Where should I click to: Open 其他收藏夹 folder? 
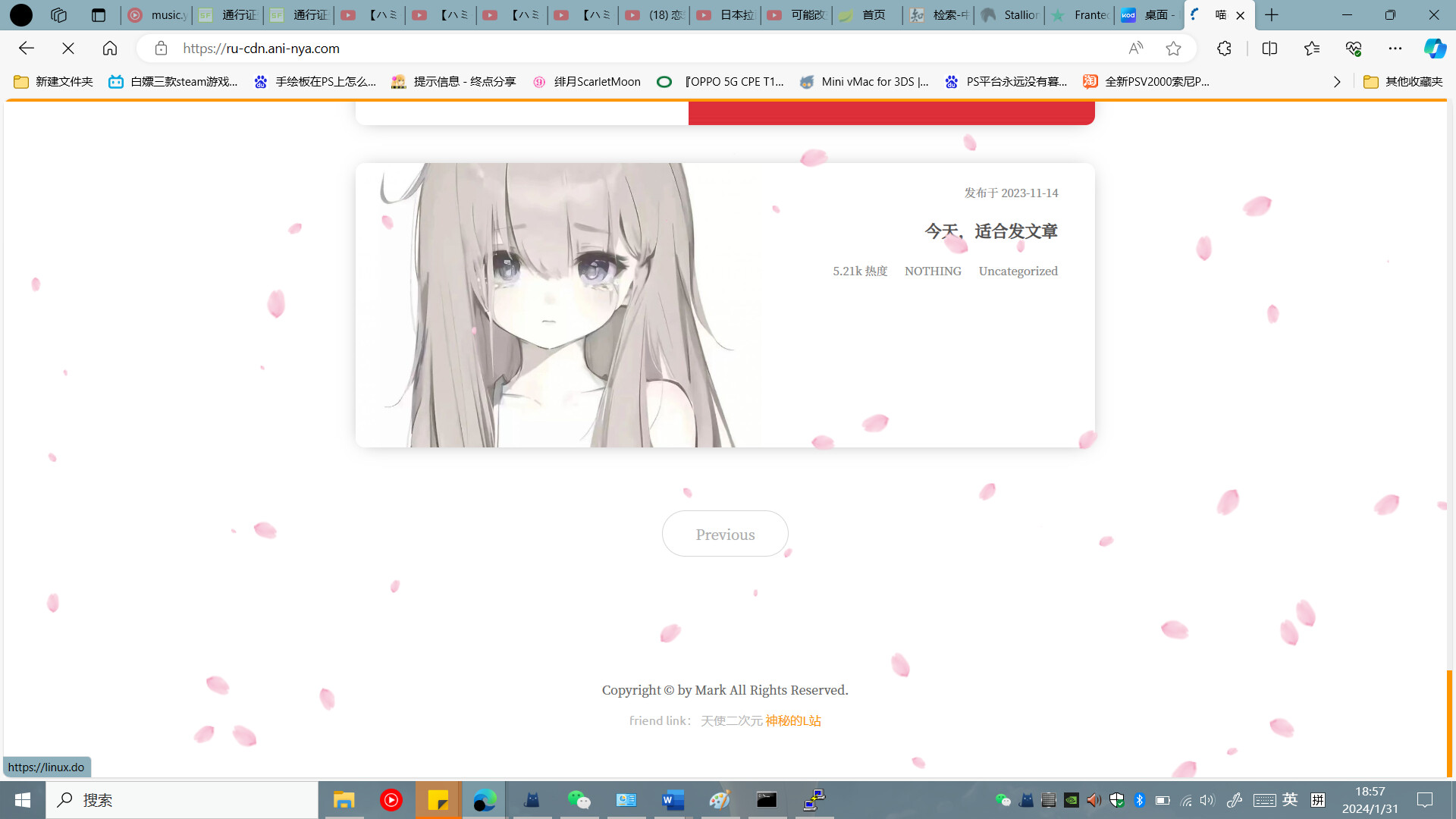[1403, 82]
